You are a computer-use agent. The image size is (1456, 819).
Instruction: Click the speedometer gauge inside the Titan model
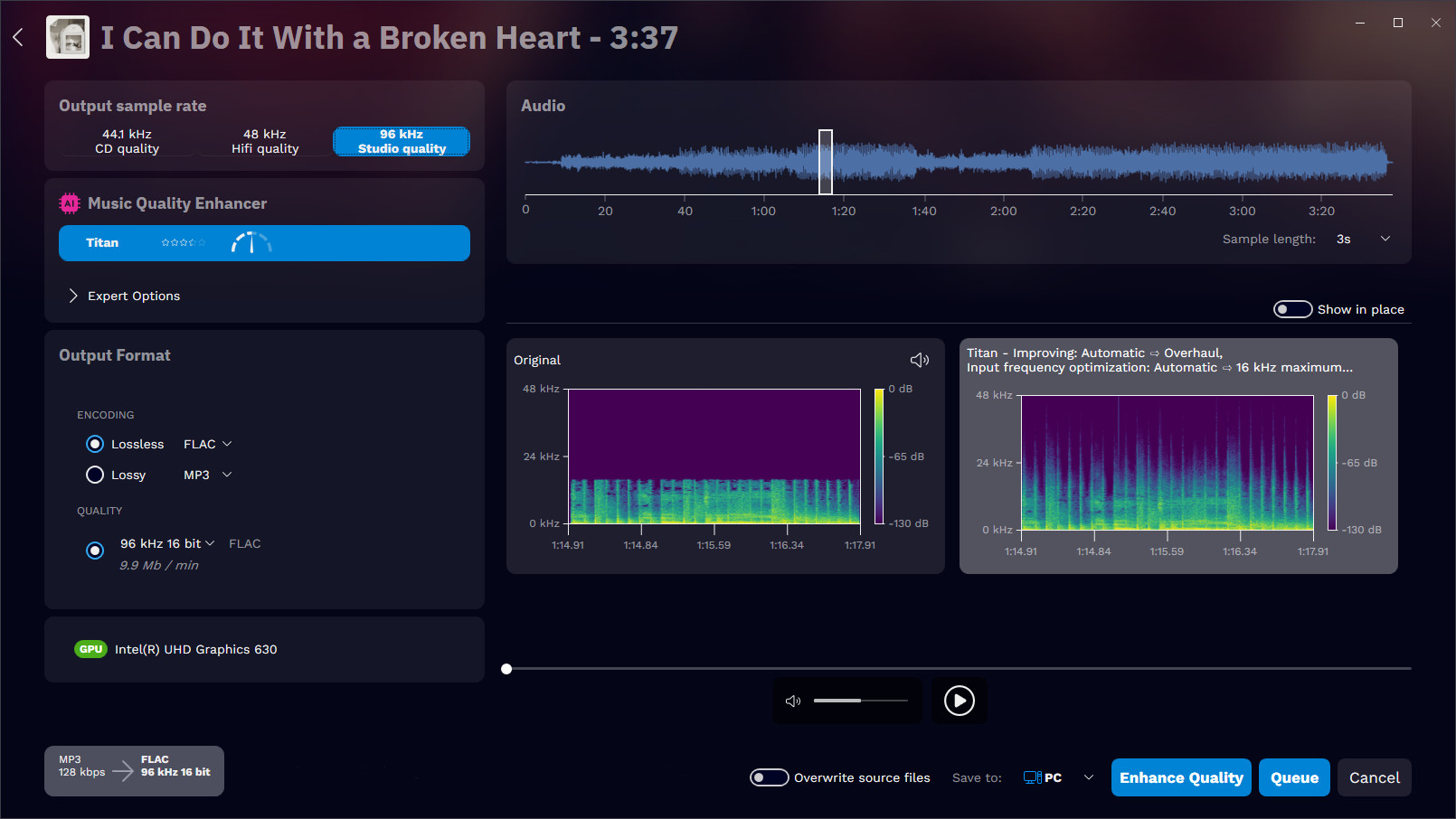(251, 242)
